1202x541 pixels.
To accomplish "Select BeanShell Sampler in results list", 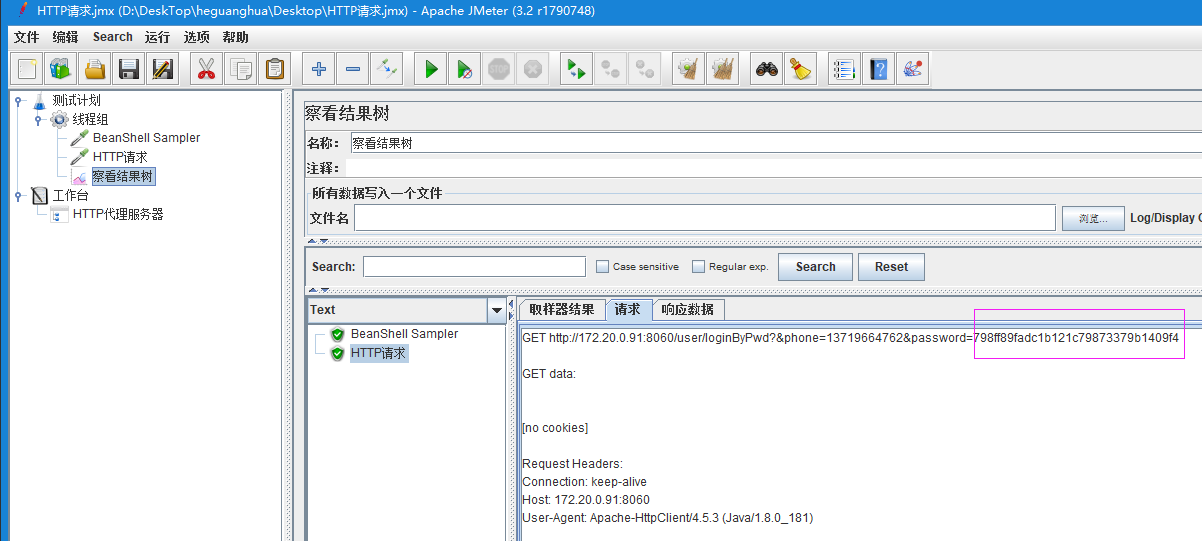I will pyautogui.click(x=404, y=334).
